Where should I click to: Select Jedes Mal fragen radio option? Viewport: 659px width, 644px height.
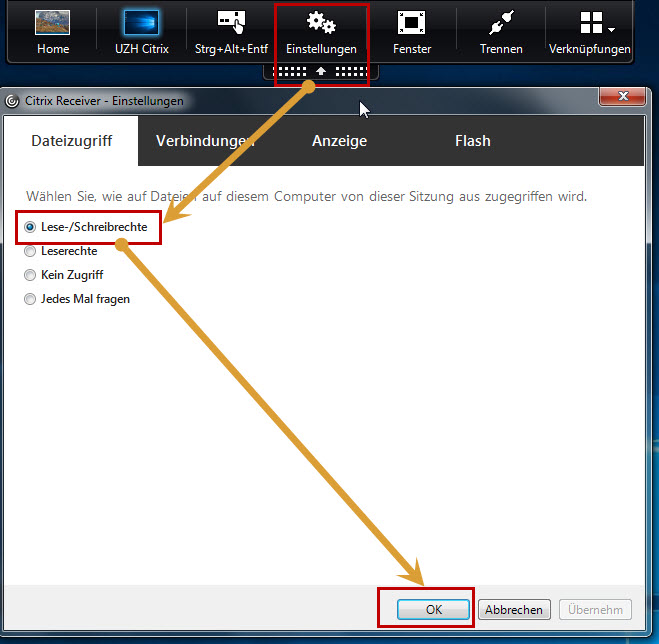(x=30, y=299)
